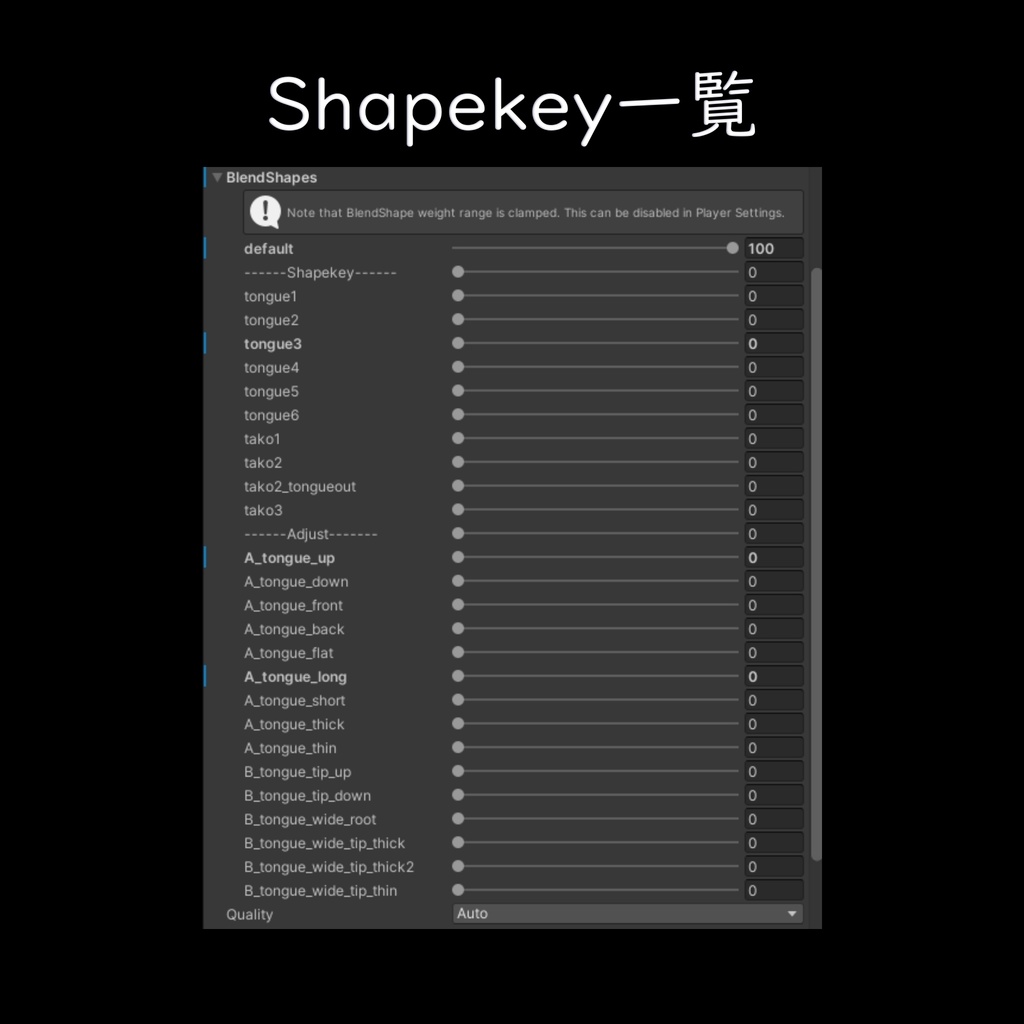Viewport: 1024px width, 1024px height.
Task: Select the A_tongue_long property label
Action: (x=295, y=677)
